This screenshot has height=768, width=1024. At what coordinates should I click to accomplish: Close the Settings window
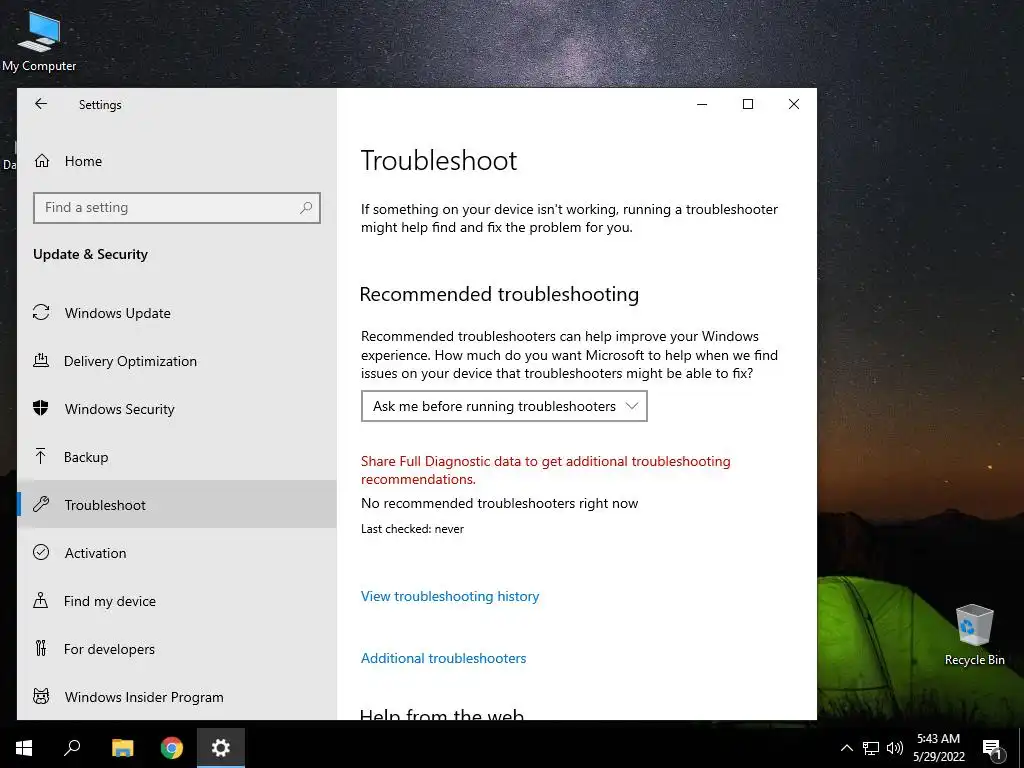[793, 104]
